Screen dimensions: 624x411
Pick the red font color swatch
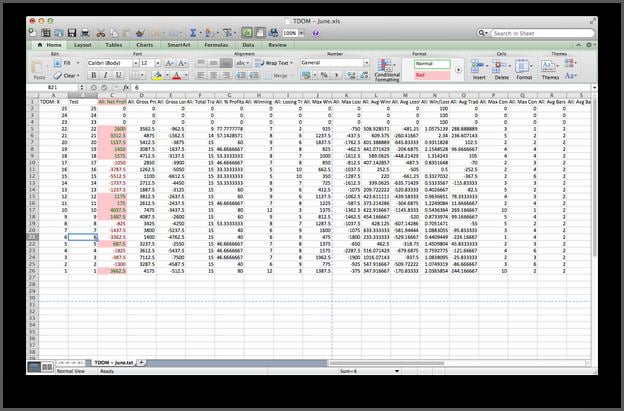(177, 75)
